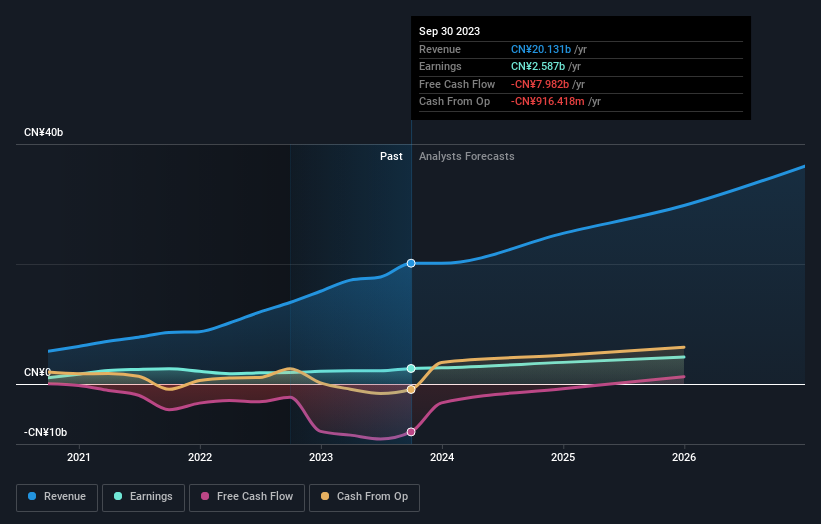Click the teal Earnings data point marker
The image size is (821, 524).
coord(411,369)
